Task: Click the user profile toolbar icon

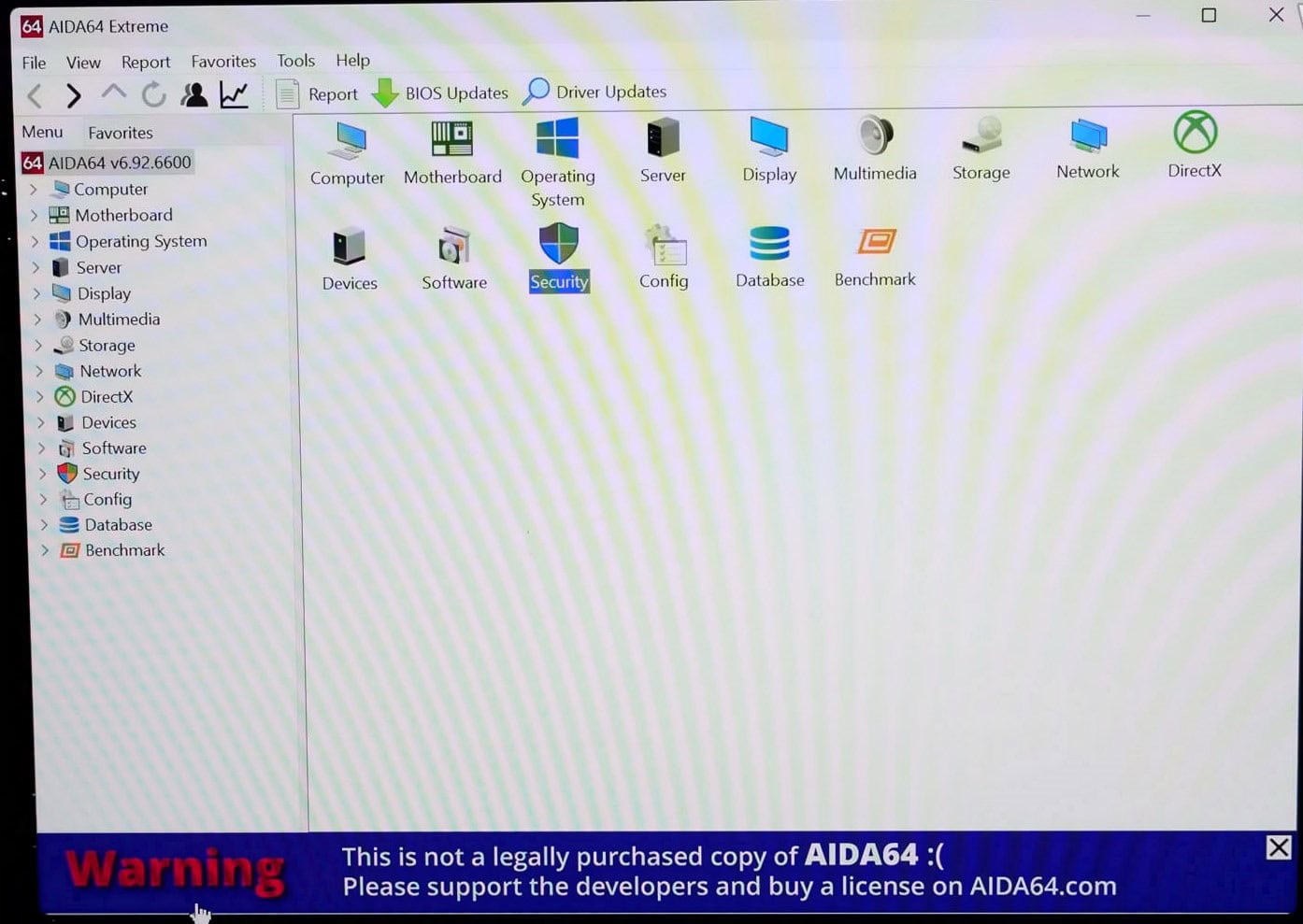Action: [x=194, y=94]
